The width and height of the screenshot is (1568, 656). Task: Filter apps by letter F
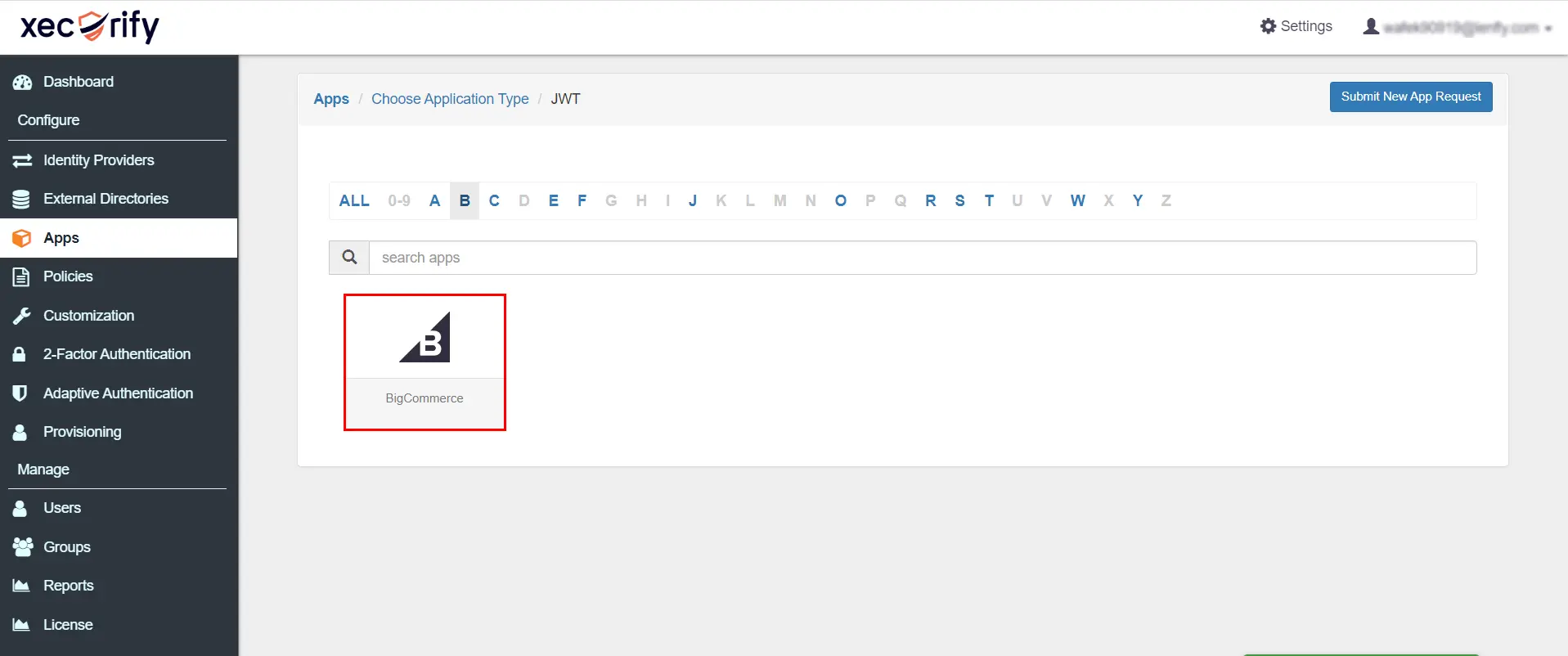582,200
